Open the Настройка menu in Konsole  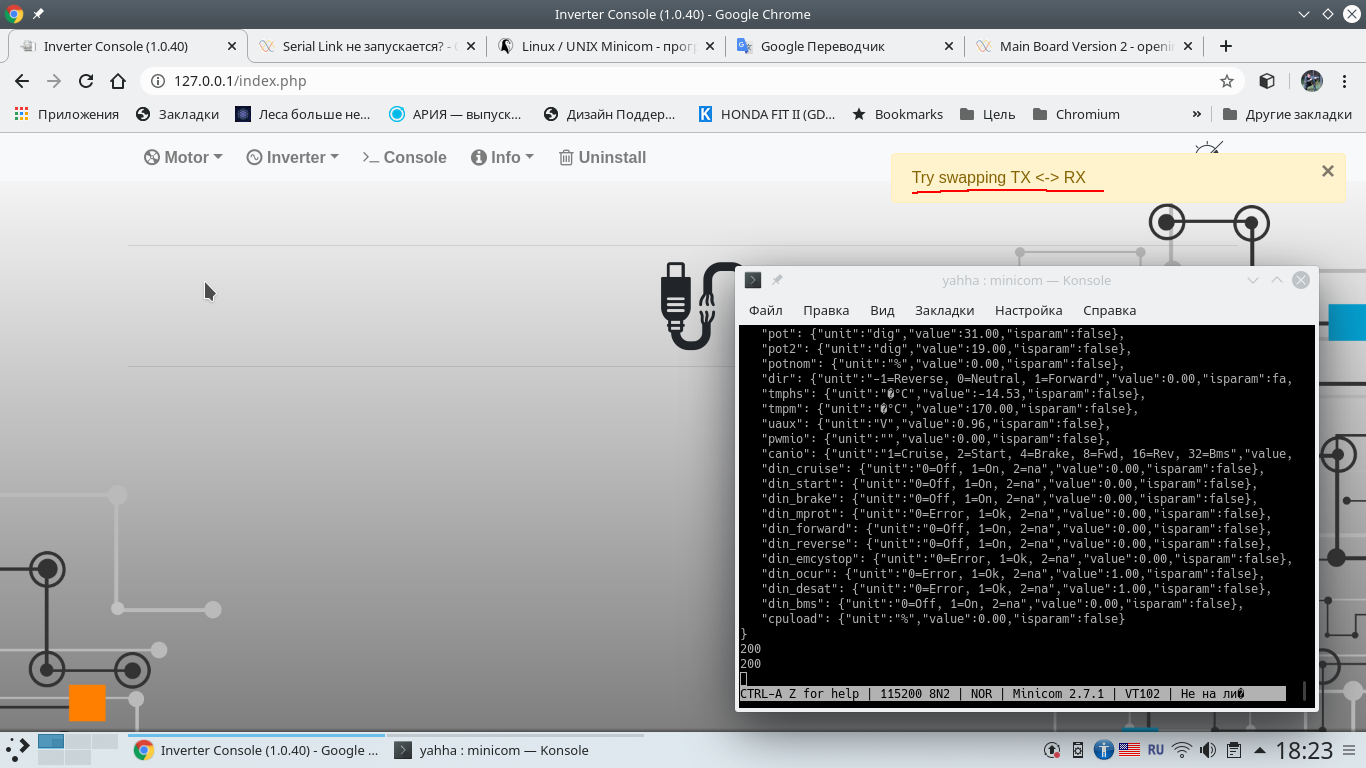click(x=1028, y=310)
